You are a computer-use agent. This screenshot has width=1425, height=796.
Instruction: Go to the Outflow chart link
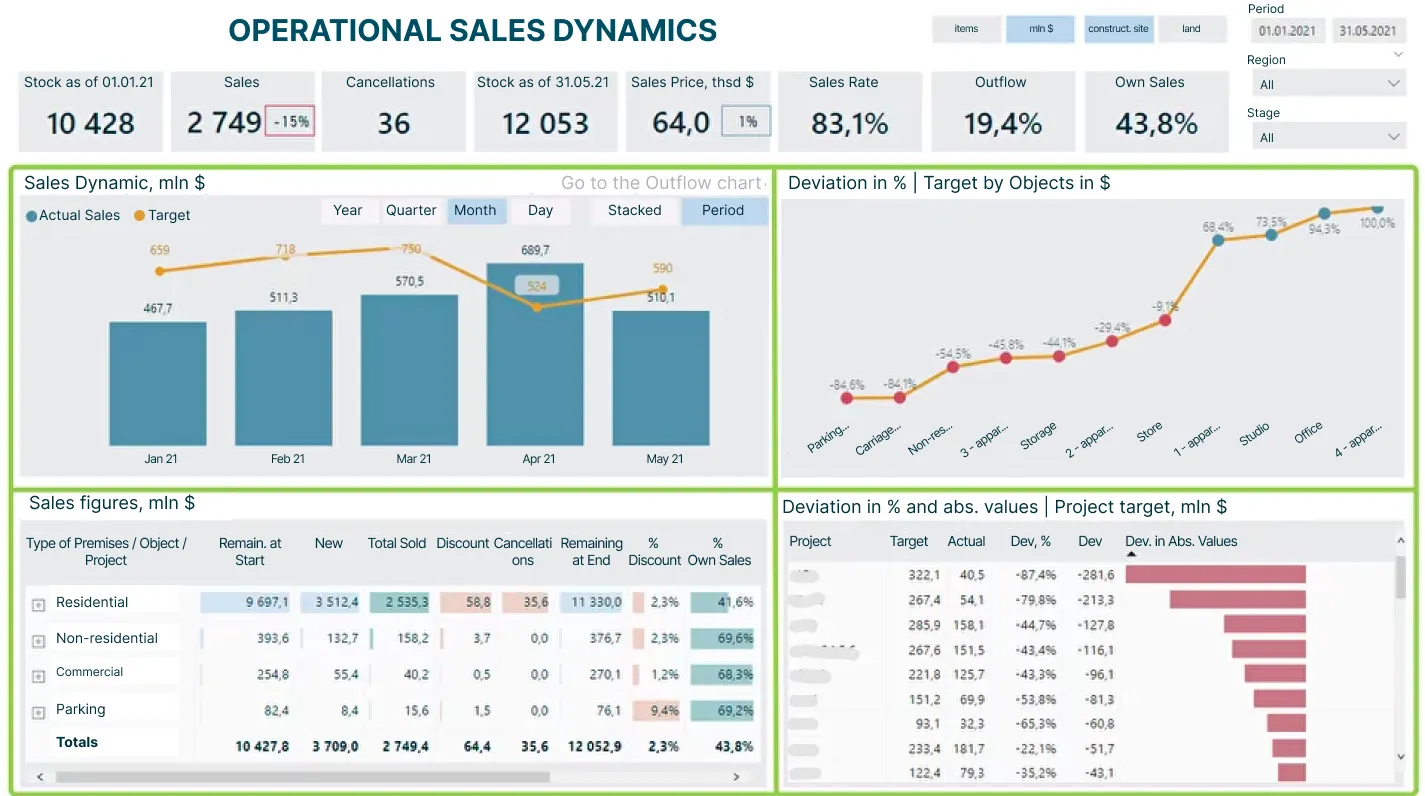[x=661, y=183]
